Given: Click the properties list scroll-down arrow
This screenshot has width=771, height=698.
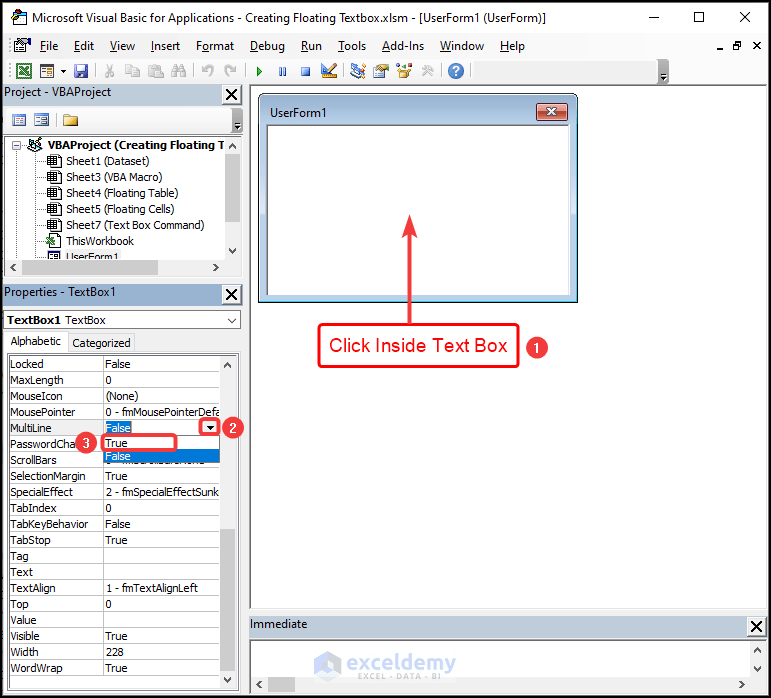Looking at the screenshot, I should click(x=227, y=680).
